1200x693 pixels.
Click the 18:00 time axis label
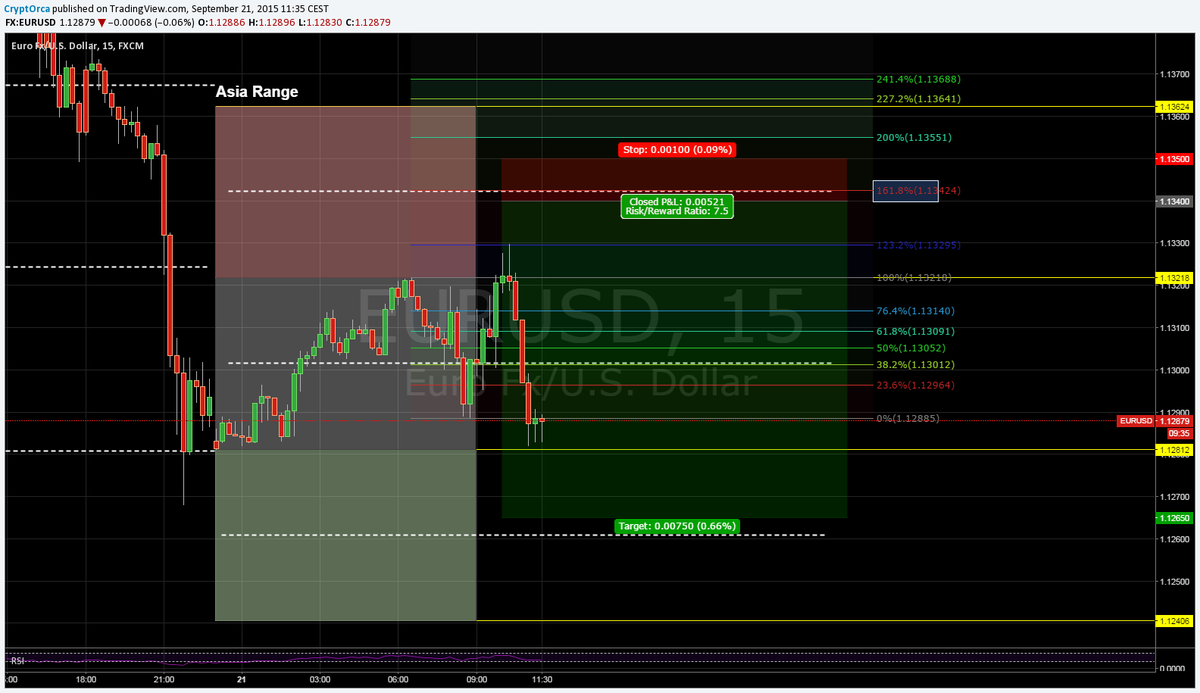85,680
